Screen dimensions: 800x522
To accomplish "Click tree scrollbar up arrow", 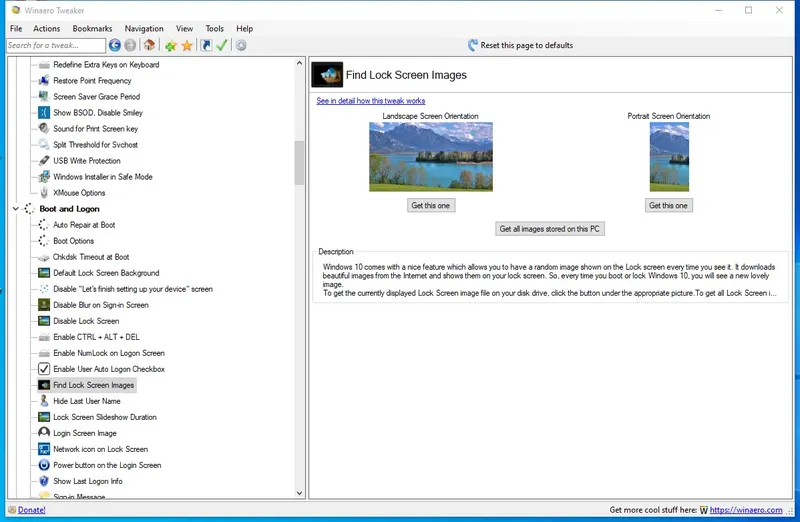I will pyautogui.click(x=299, y=63).
